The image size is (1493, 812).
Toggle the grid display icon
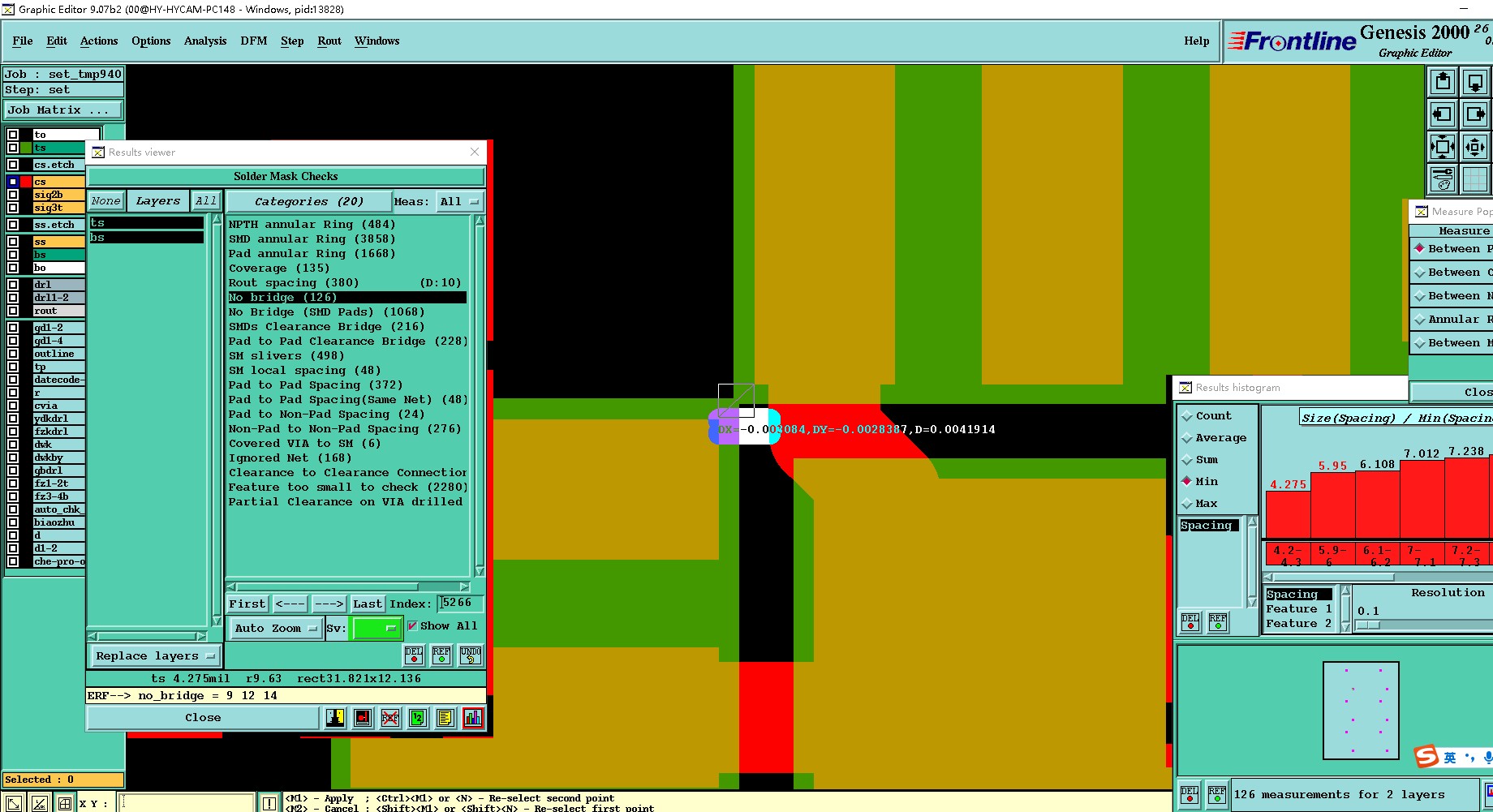[x=1475, y=179]
